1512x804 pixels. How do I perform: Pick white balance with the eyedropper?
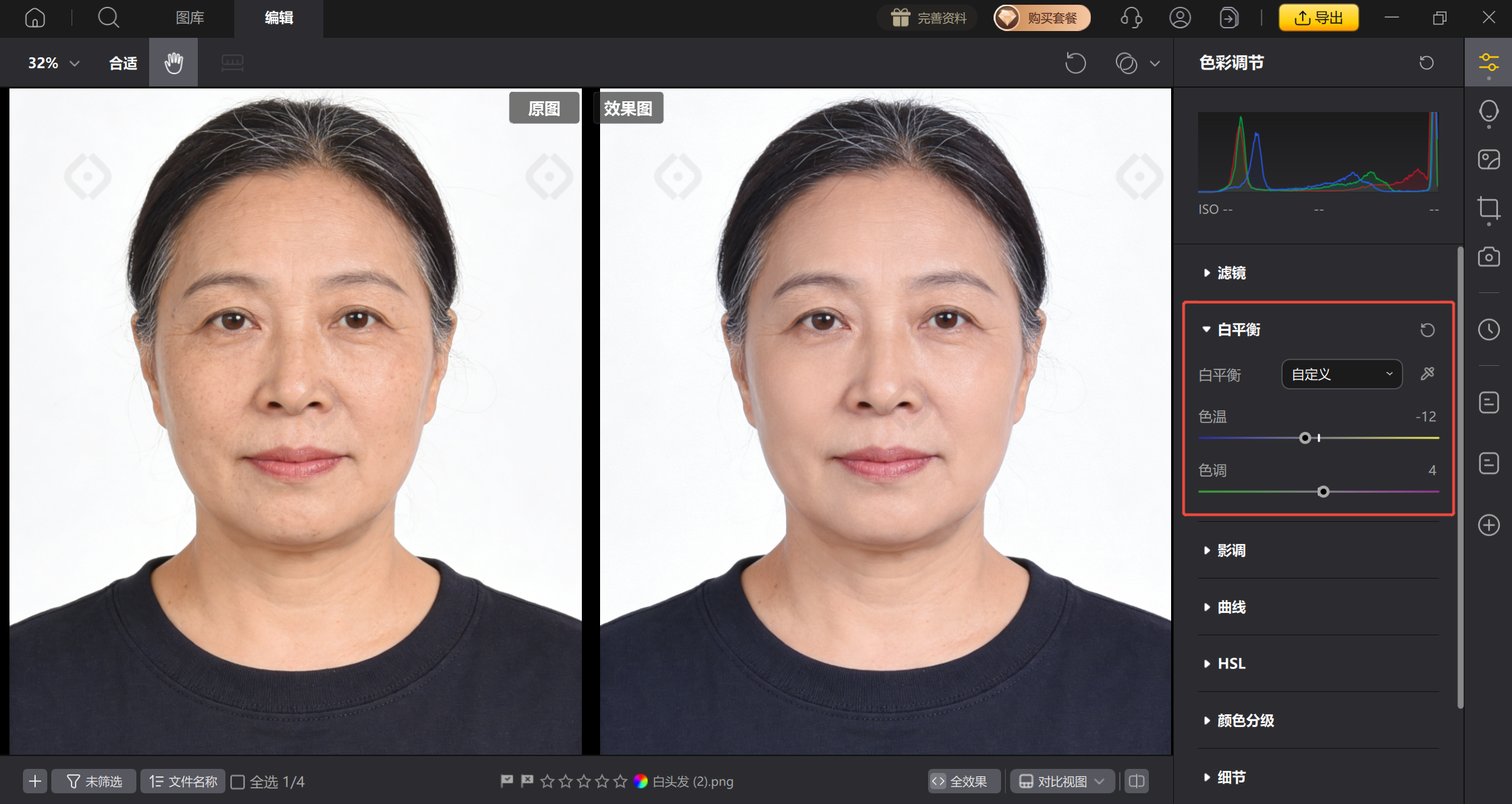[1428, 373]
